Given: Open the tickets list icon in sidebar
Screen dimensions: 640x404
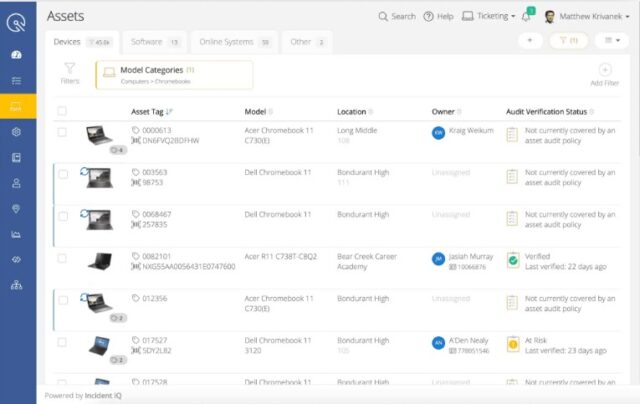Looking at the screenshot, I should (16, 81).
